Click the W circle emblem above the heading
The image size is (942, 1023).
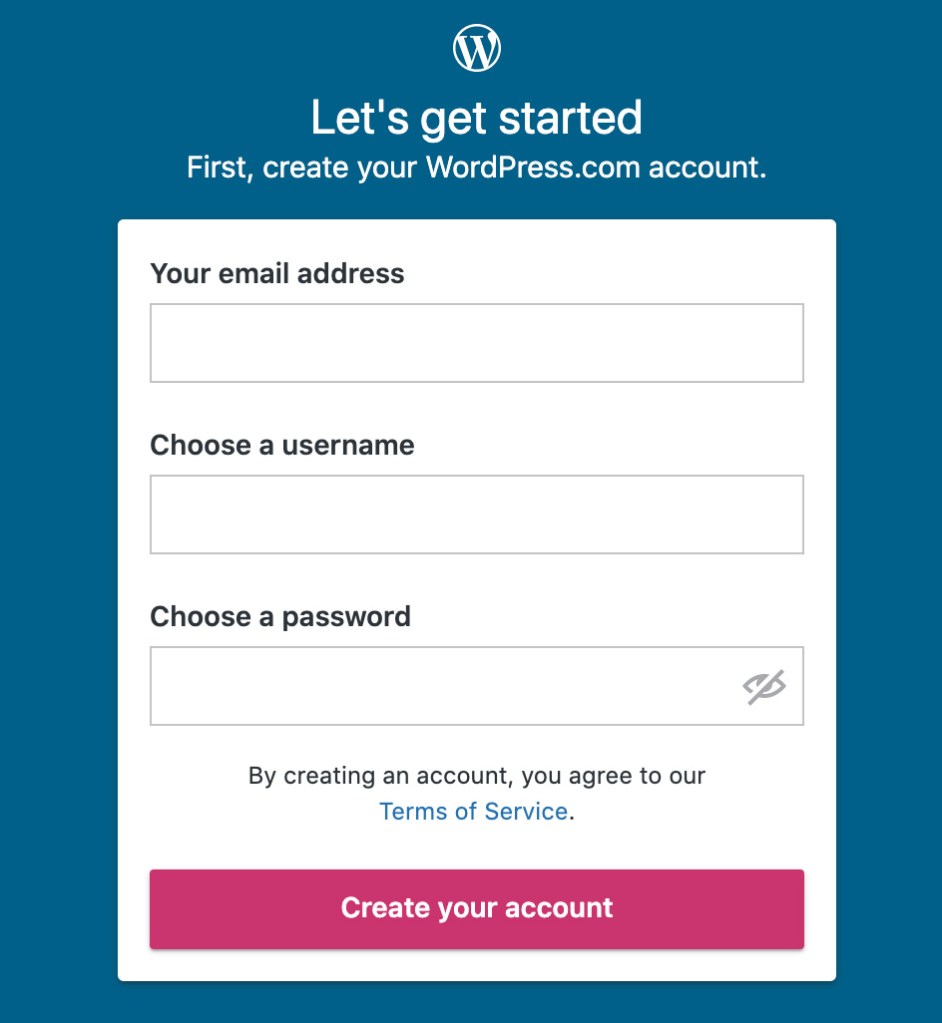coord(477,45)
